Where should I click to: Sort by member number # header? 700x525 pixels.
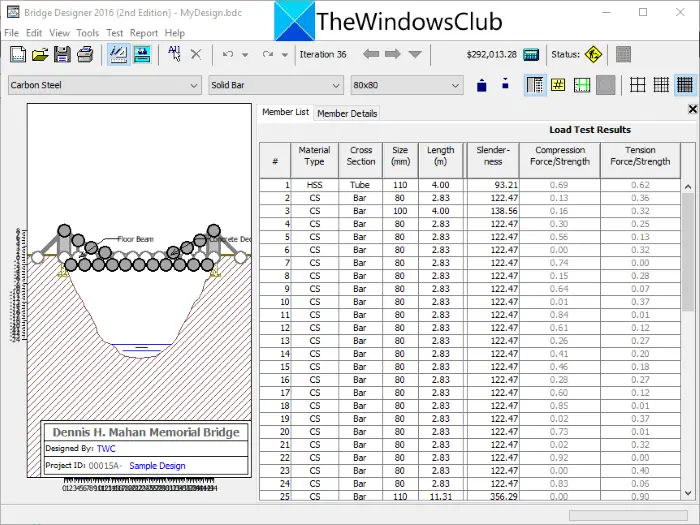point(275,160)
